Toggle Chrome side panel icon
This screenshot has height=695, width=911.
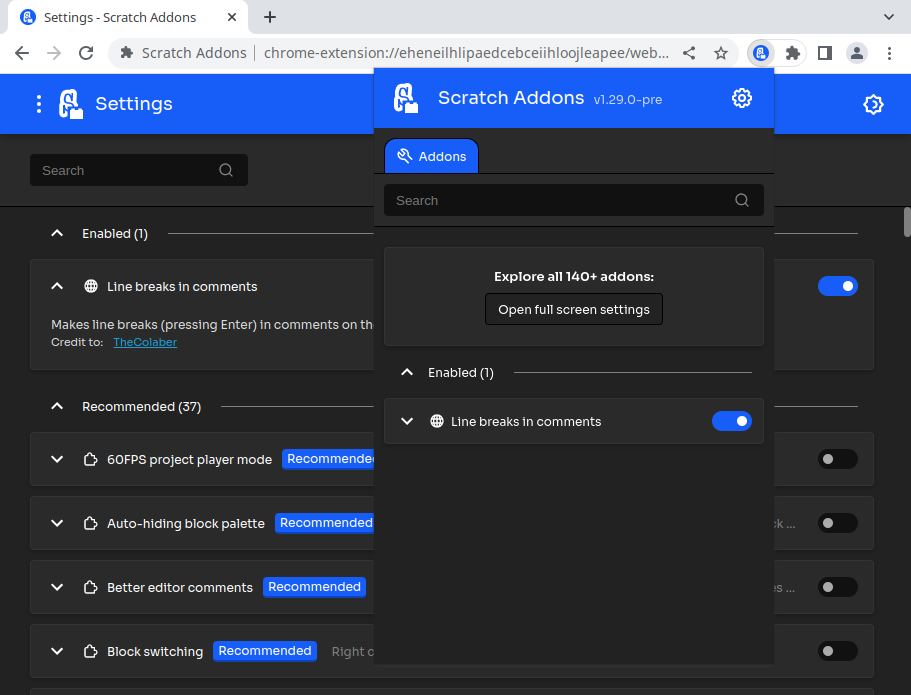point(824,53)
